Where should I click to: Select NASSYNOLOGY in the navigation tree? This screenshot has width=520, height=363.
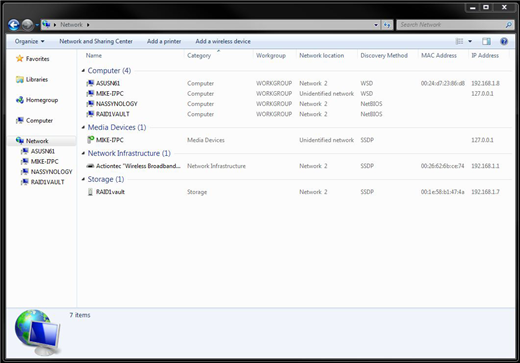[x=46, y=172]
